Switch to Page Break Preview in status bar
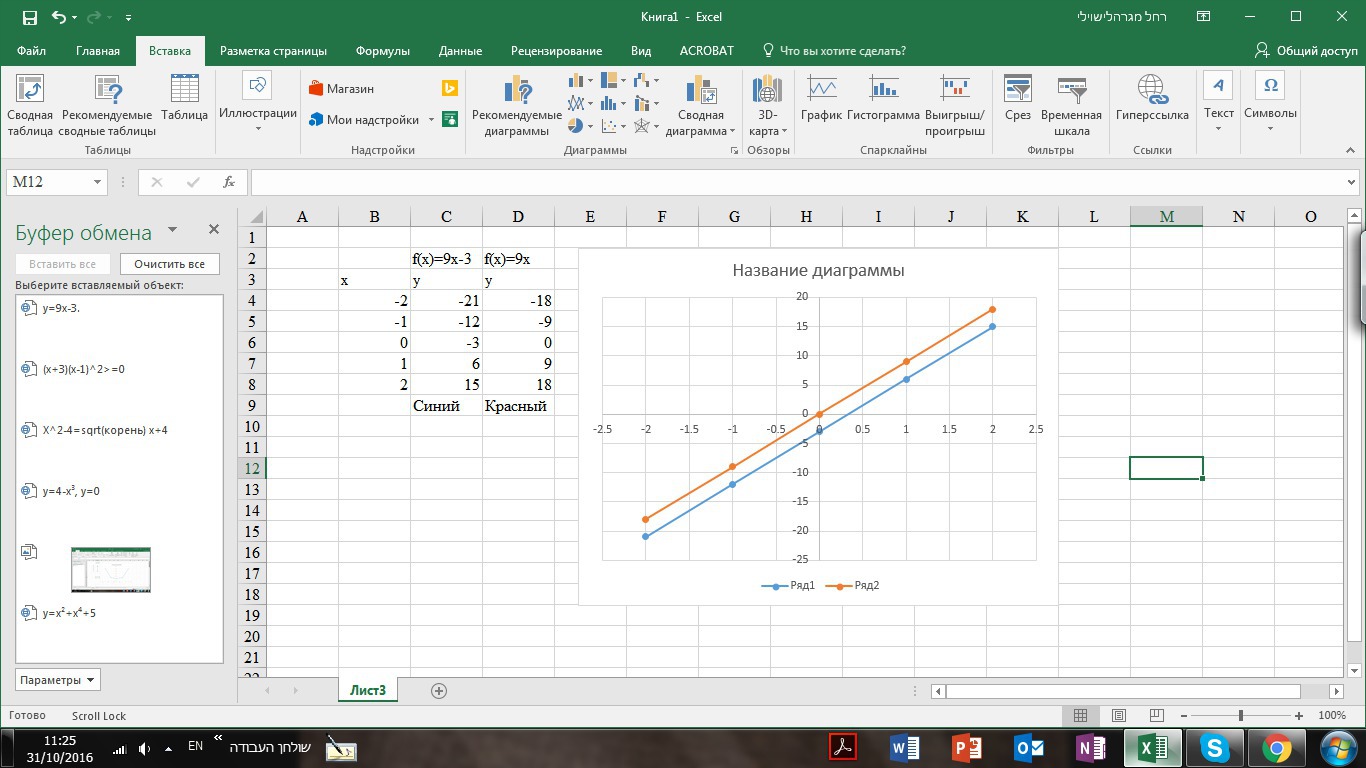1366x768 pixels. pos(1156,716)
